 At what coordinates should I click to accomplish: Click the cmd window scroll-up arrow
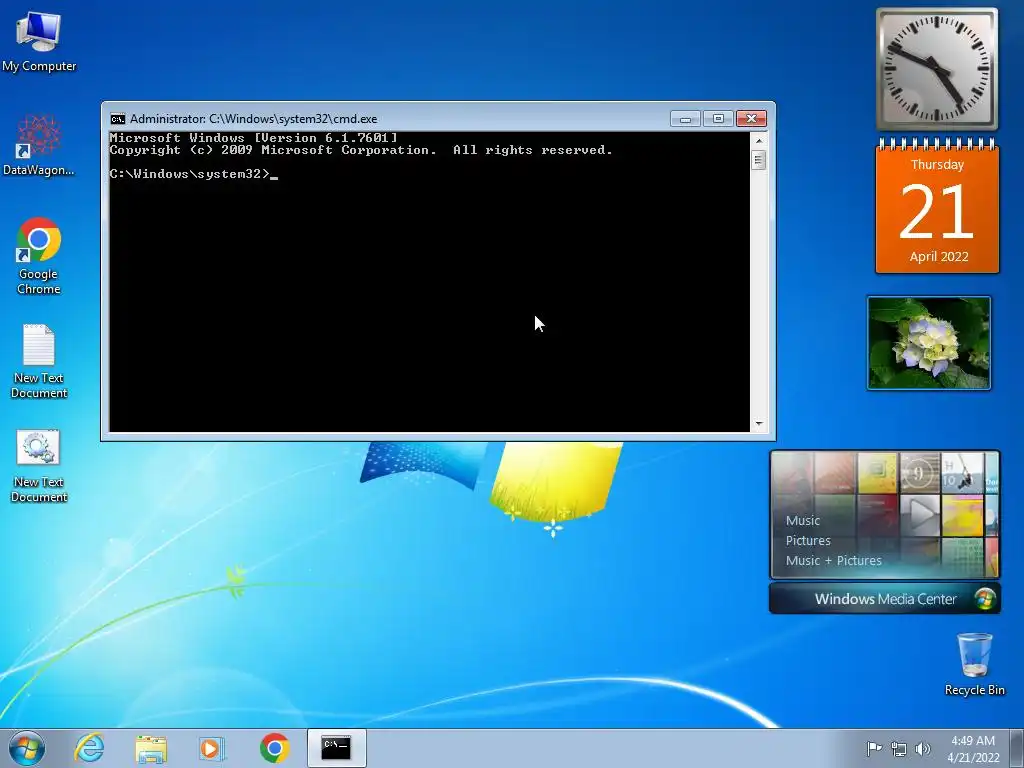click(758, 140)
